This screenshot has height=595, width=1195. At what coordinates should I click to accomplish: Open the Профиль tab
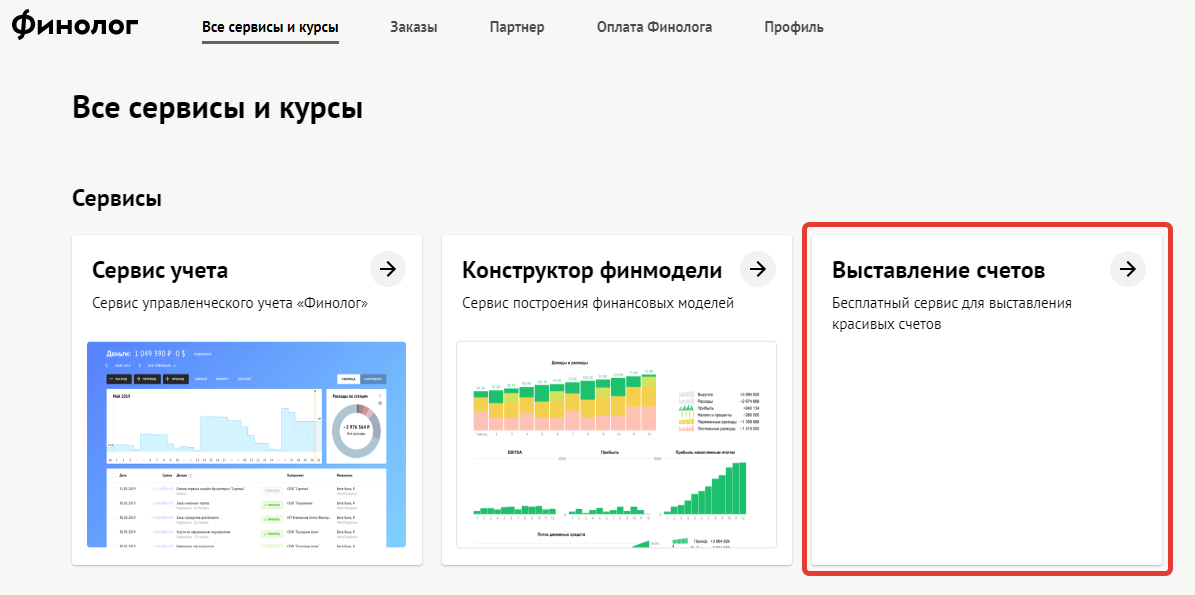click(x=794, y=27)
